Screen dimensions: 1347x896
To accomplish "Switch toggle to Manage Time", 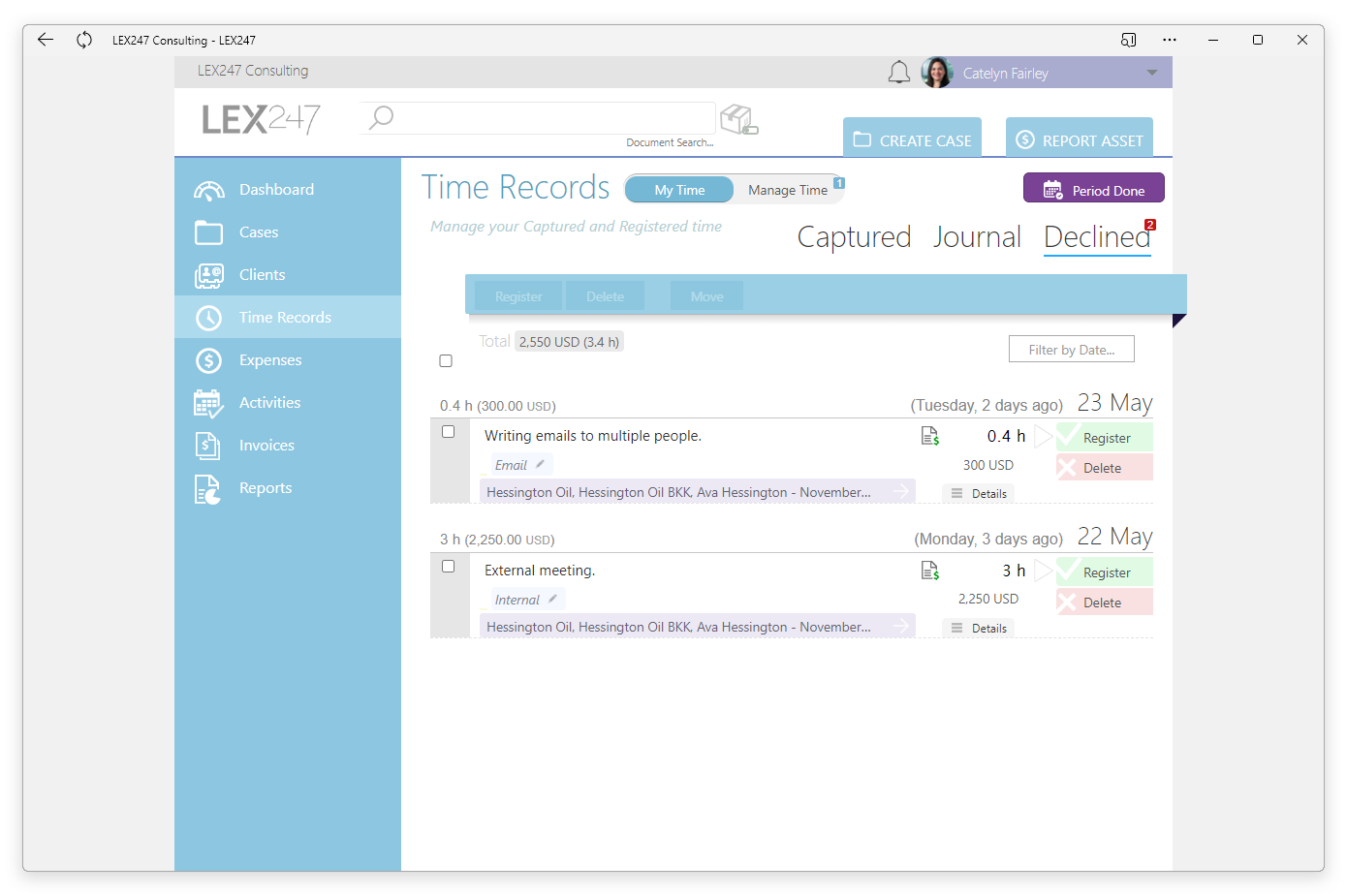I will [788, 190].
